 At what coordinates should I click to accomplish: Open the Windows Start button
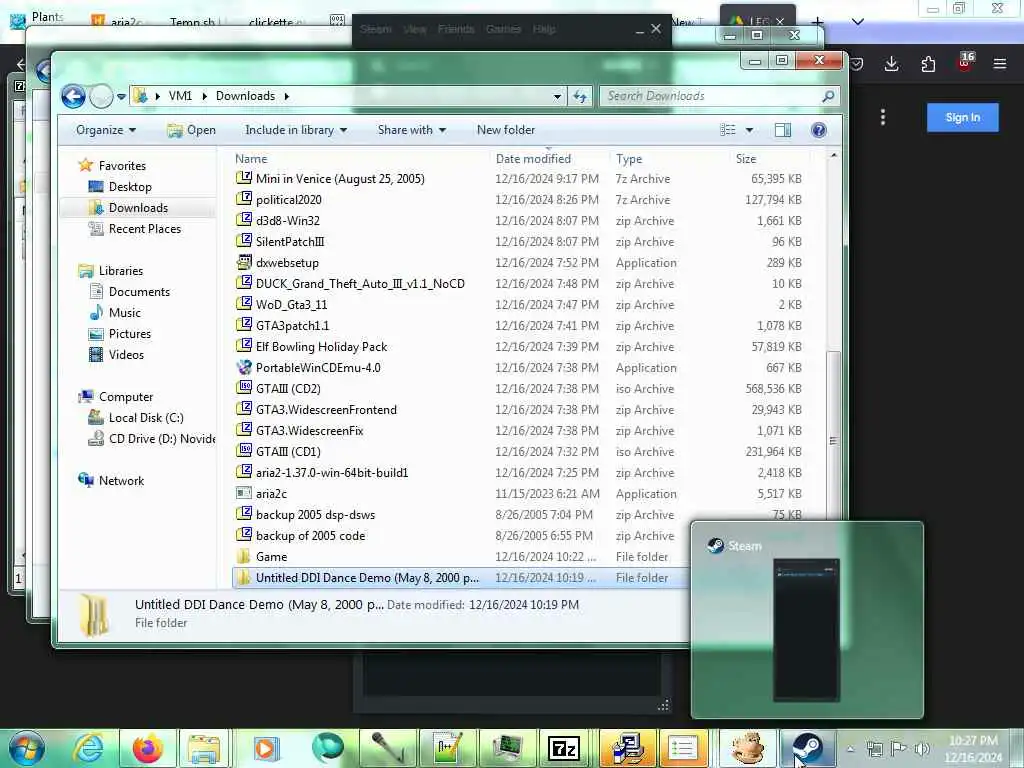pos(27,748)
